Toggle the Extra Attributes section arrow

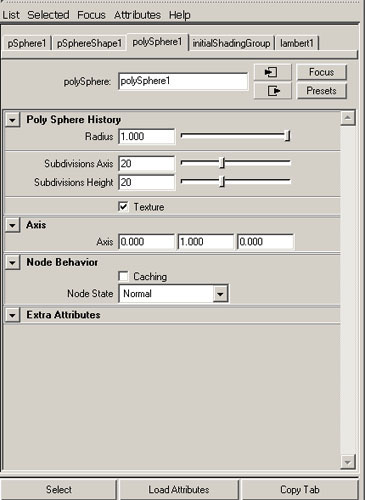pos(12,315)
